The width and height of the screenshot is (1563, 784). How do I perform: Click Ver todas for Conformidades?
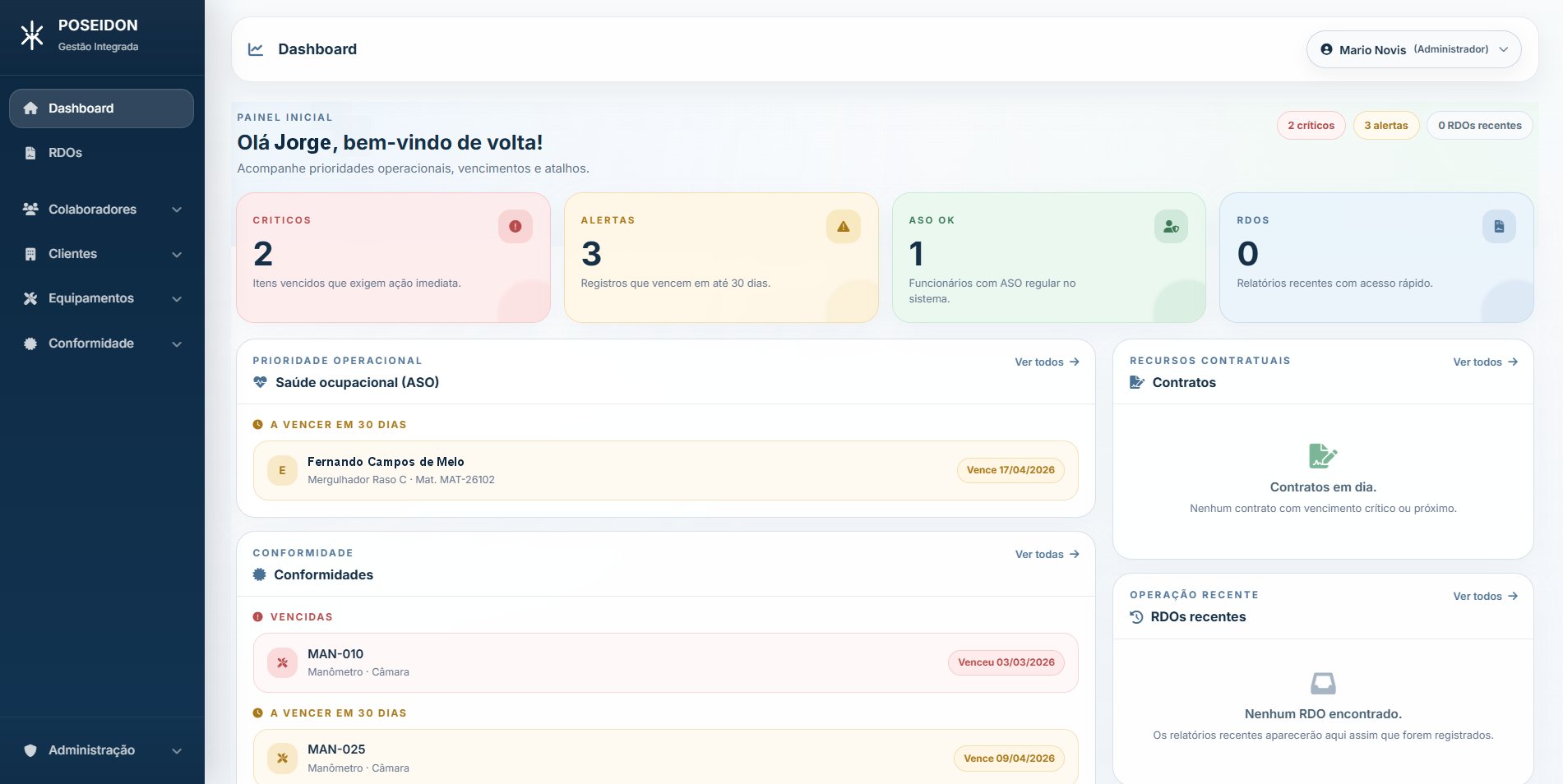(x=1046, y=555)
